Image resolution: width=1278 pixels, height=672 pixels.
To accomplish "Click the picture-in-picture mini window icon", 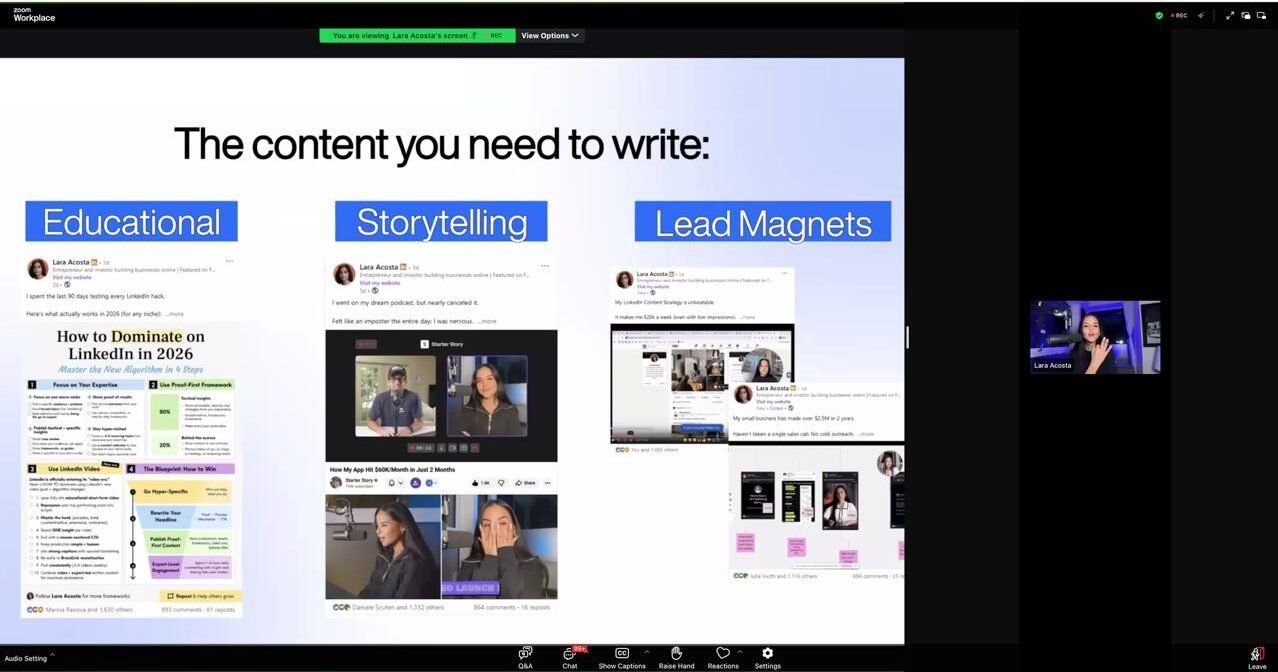I will (x=1262, y=15).
